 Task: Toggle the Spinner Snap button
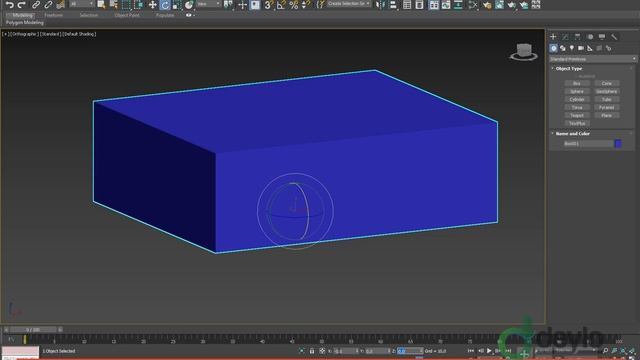click(x=306, y=5)
